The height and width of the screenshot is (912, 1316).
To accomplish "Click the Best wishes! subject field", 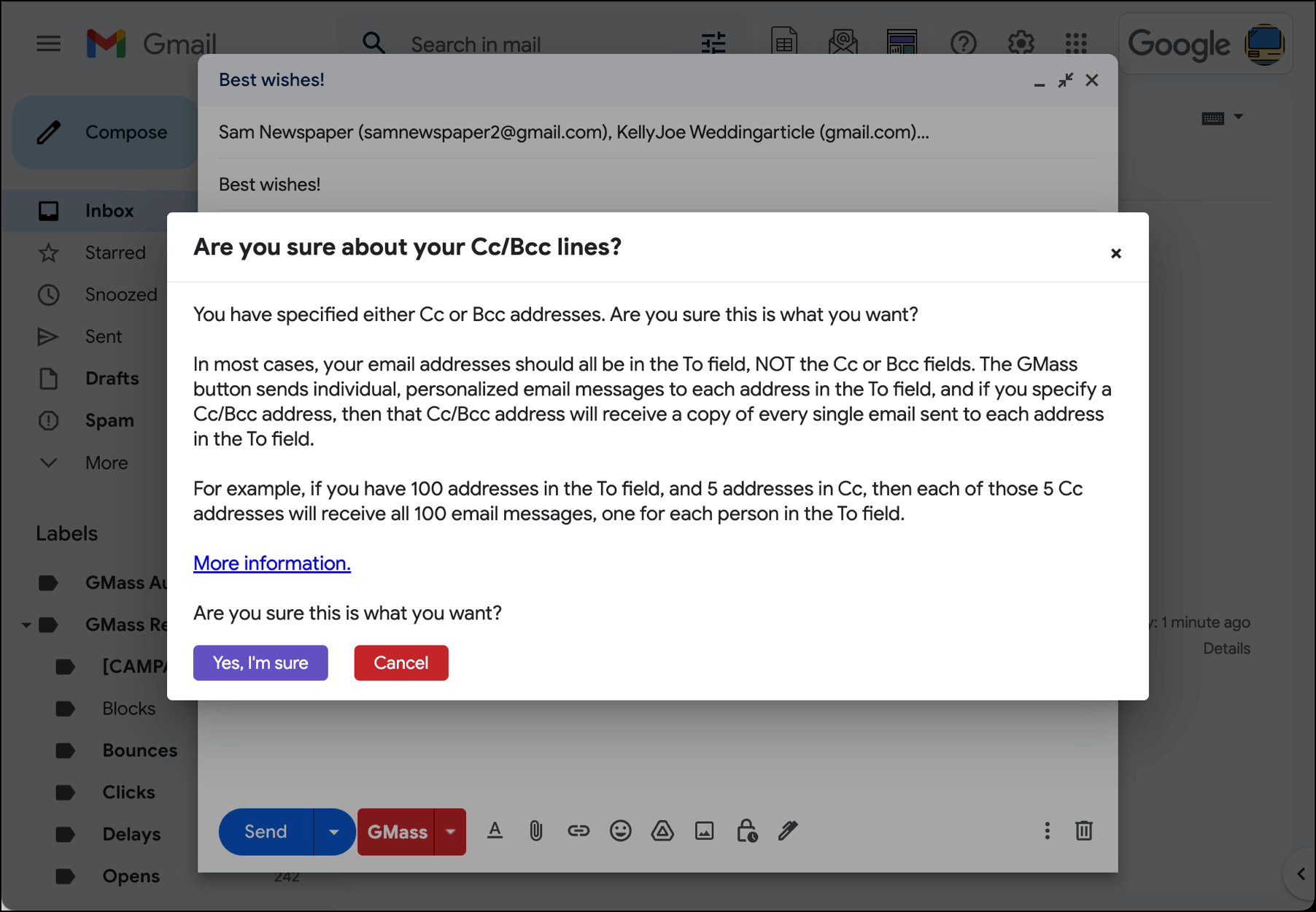I will tap(658, 185).
